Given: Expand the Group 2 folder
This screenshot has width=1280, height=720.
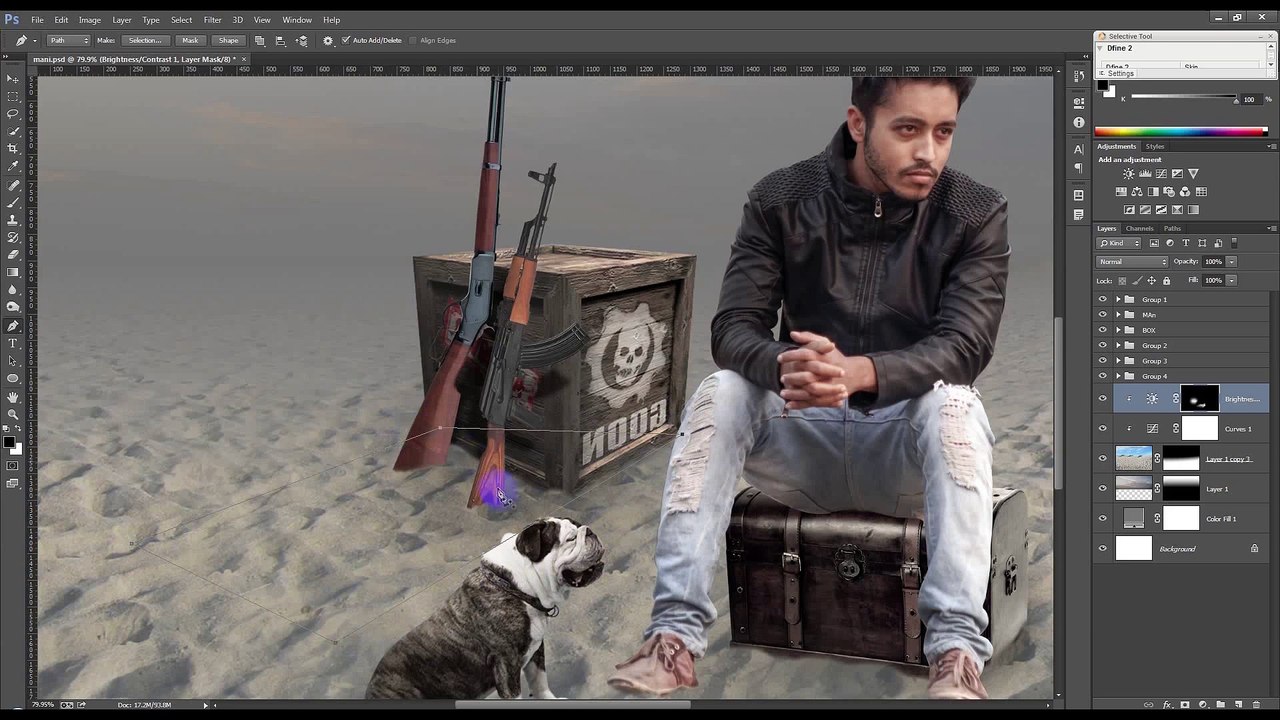Looking at the screenshot, I should click(1118, 345).
